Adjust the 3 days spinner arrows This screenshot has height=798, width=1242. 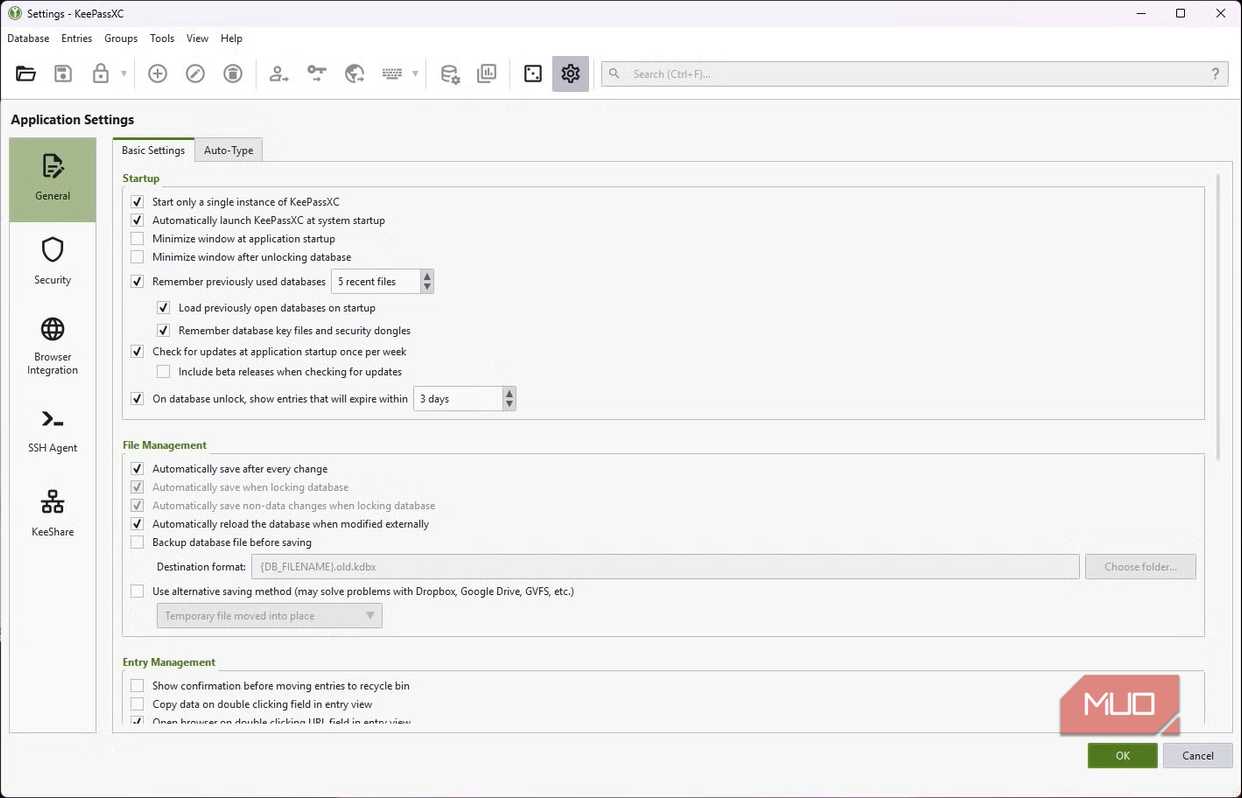click(509, 399)
